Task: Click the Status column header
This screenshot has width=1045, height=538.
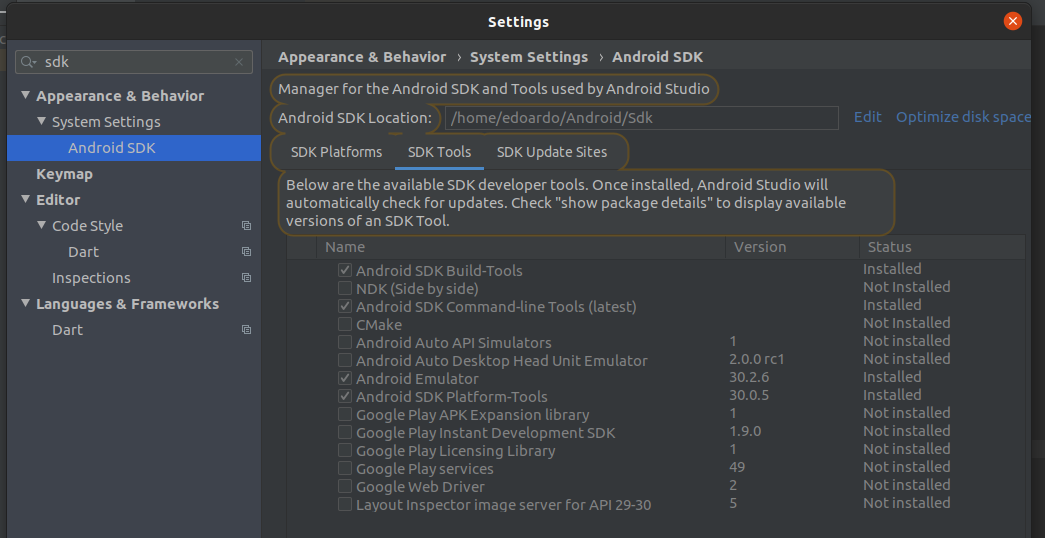Action: pyautogui.click(x=942, y=247)
